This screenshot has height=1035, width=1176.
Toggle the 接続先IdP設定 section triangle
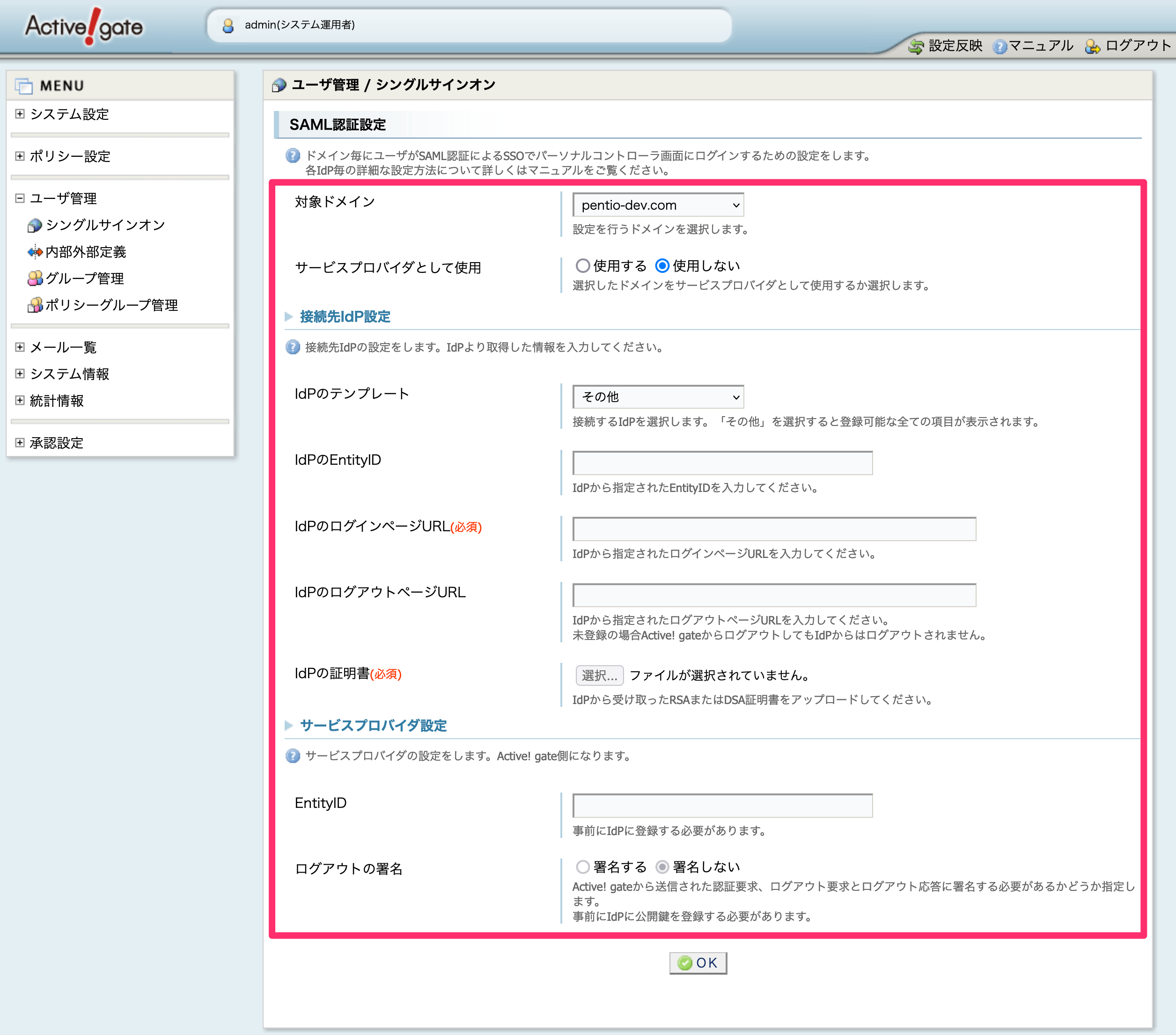point(289,316)
